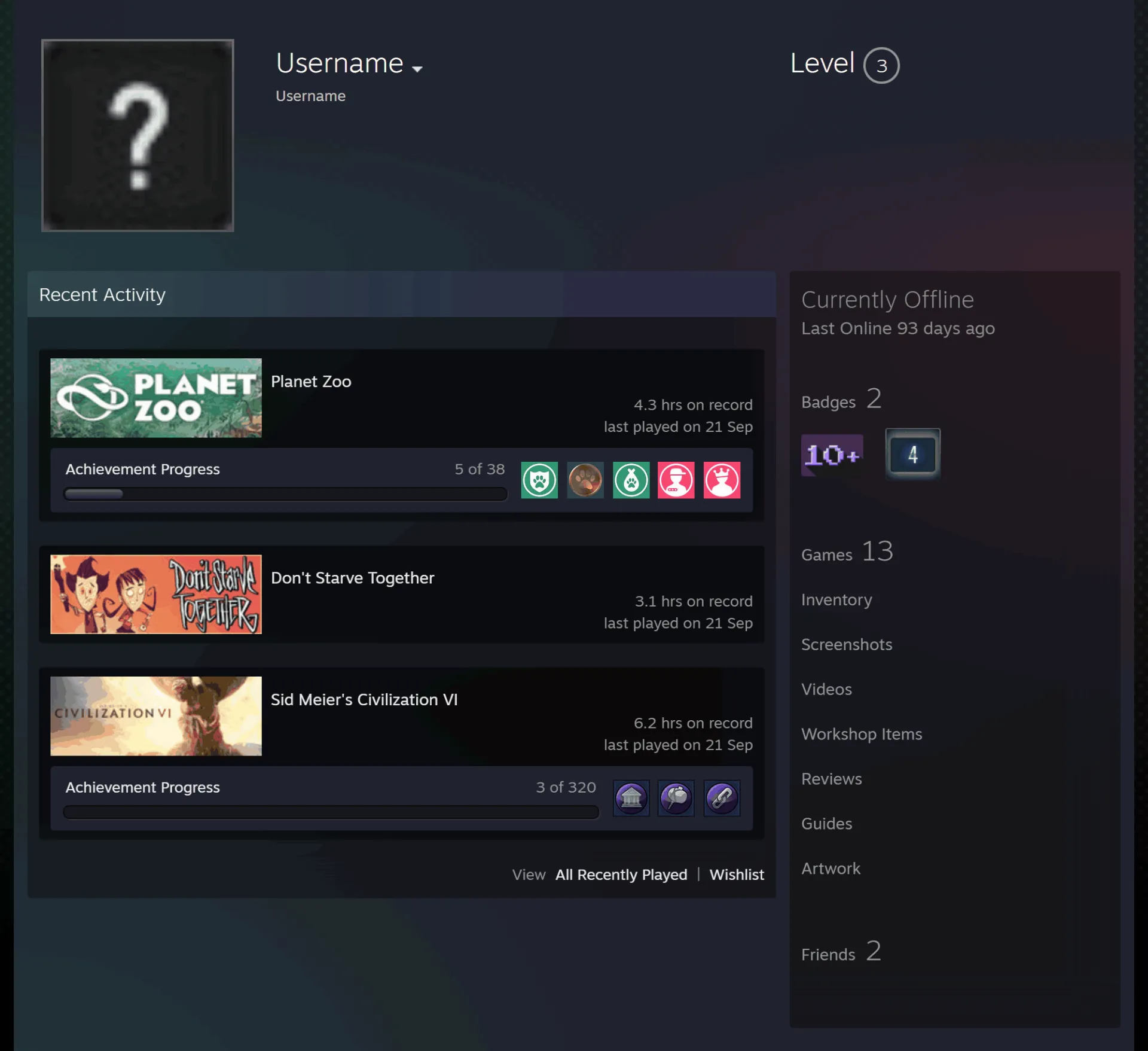This screenshot has width=1148, height=1051.
Task: Click Planet Zoo Achievement Progress label
Action: click(142, 469)
